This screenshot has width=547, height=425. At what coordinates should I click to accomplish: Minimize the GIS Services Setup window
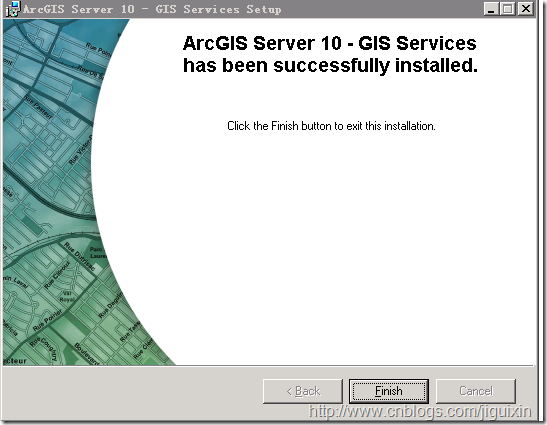click(491, 9)
